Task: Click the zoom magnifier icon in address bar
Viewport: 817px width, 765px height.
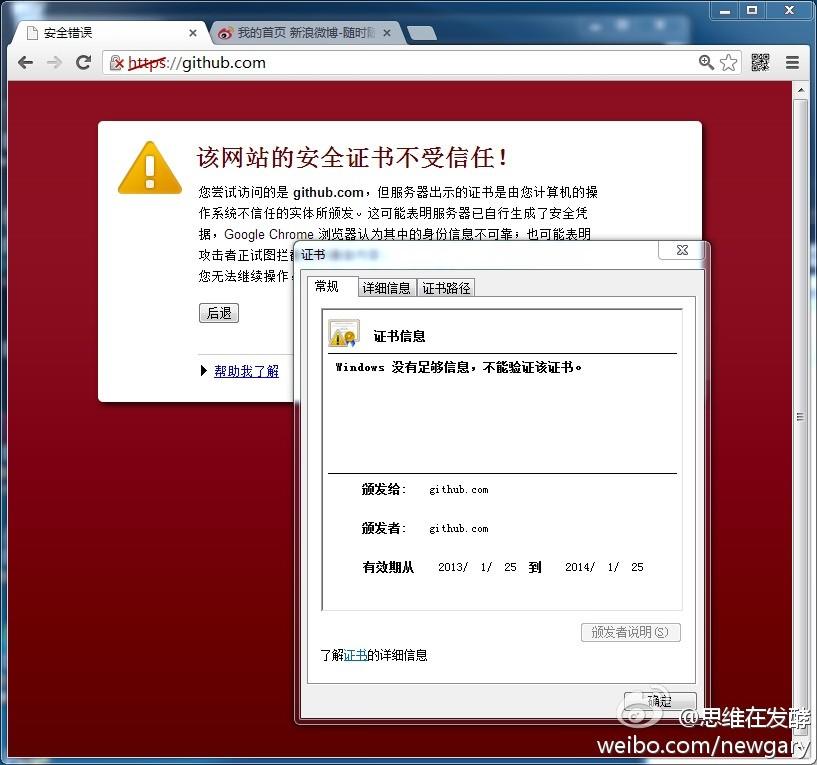Action: pyautogui.click(x=706, y=62)
